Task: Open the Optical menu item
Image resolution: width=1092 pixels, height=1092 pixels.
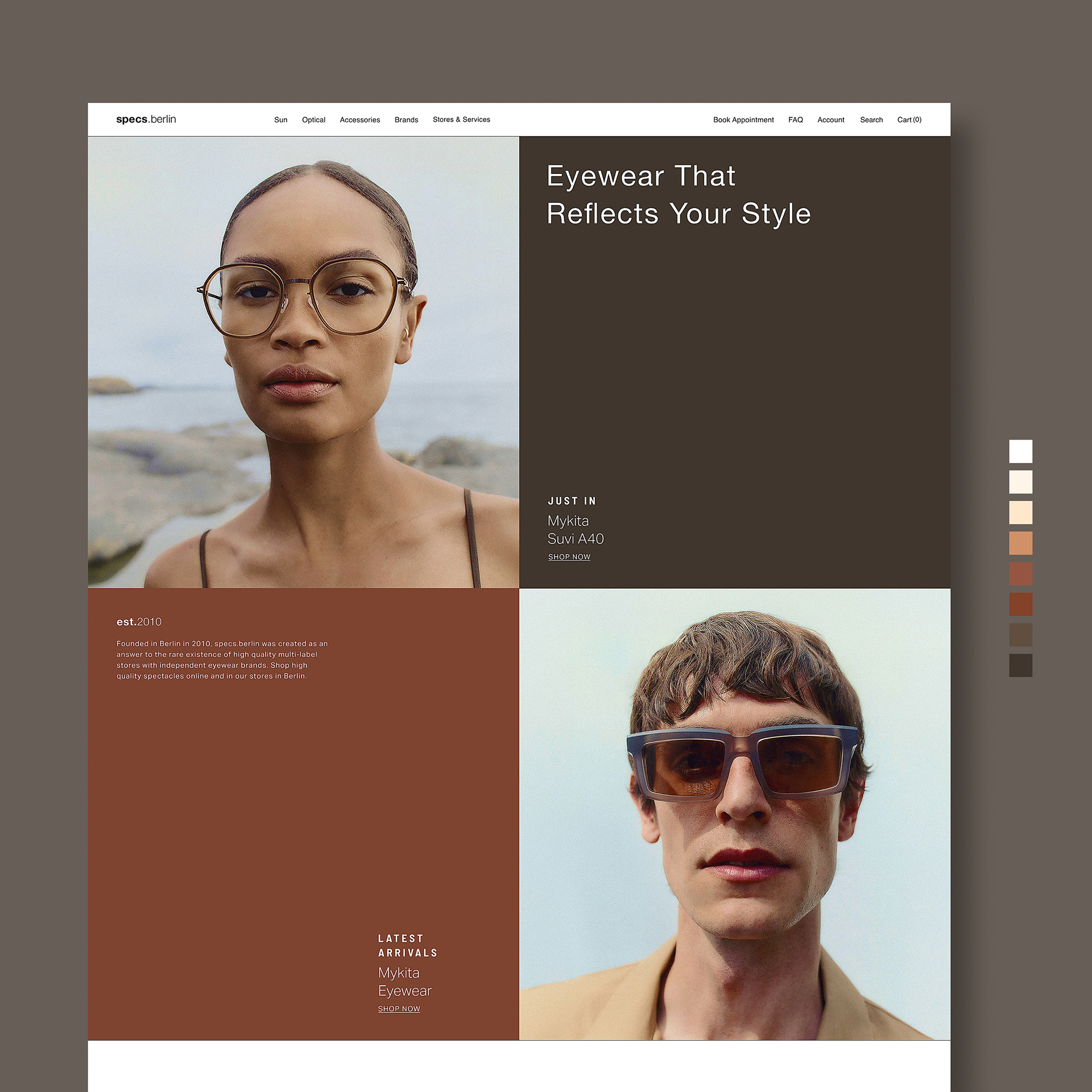Action: click(313, 120)
